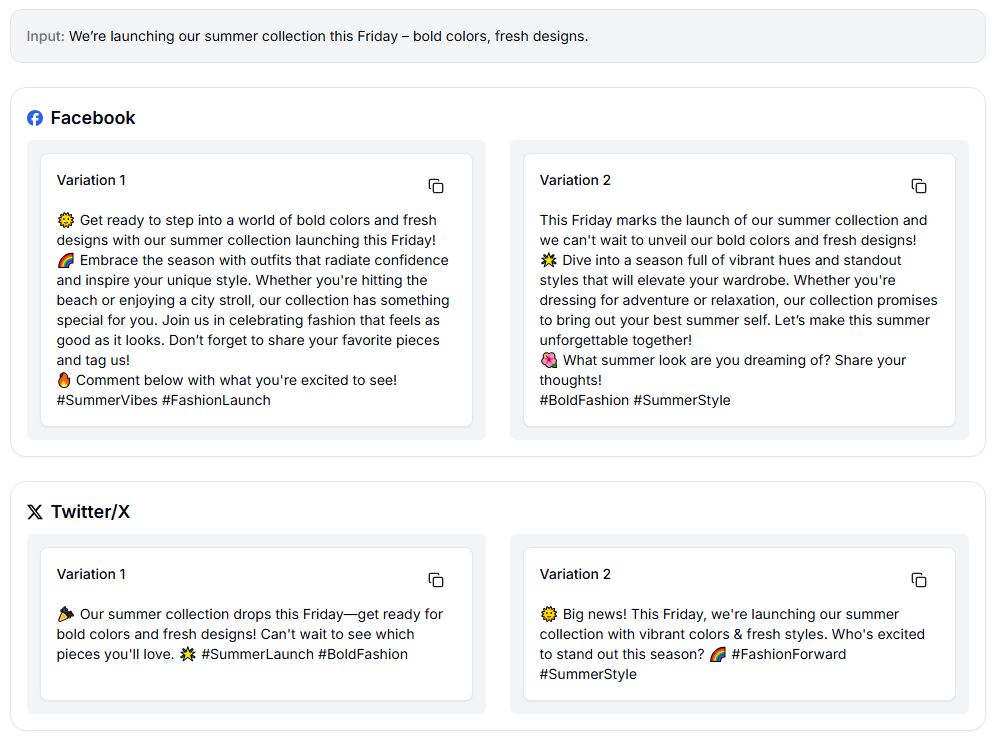Click hashtag #BoldFashion in Facebook Variation 2

coord(584,400)
